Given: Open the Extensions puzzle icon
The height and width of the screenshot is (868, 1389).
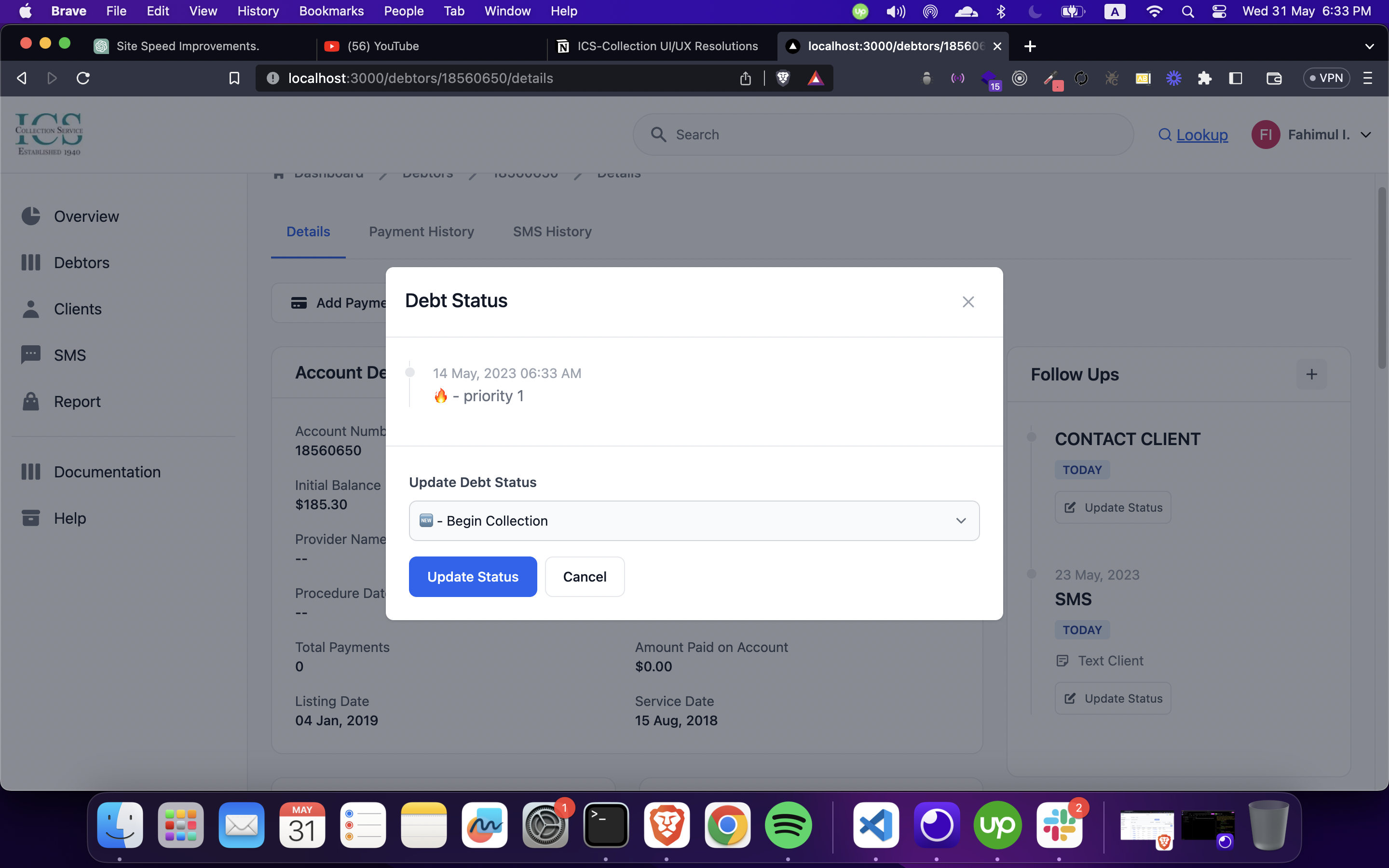Looking at the screenshot, I should click(1204, 78).
